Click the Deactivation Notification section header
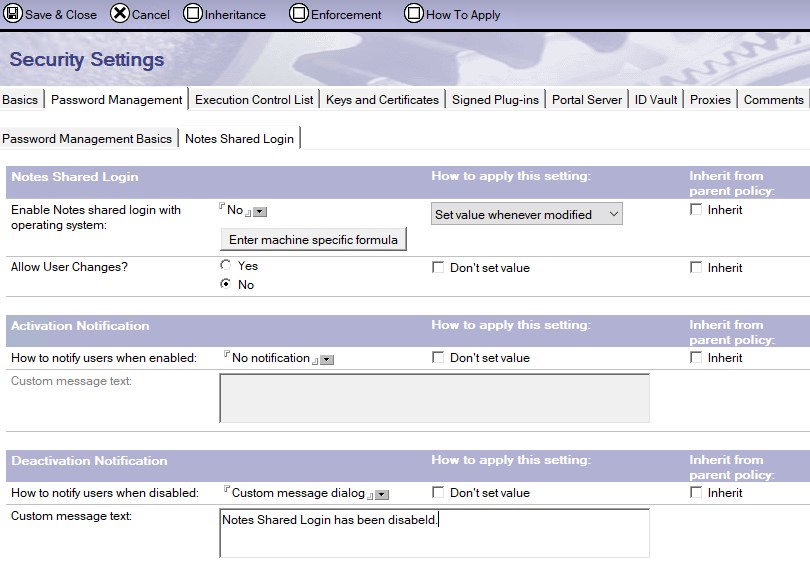Viewport: 810px width, 564px height. click(x=89, y=461)
